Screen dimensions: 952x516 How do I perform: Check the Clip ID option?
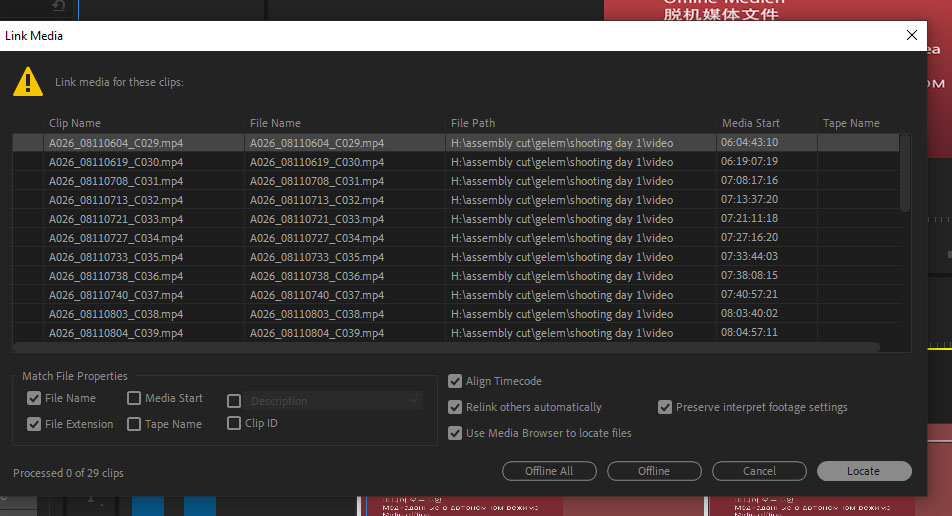point(234,423)
